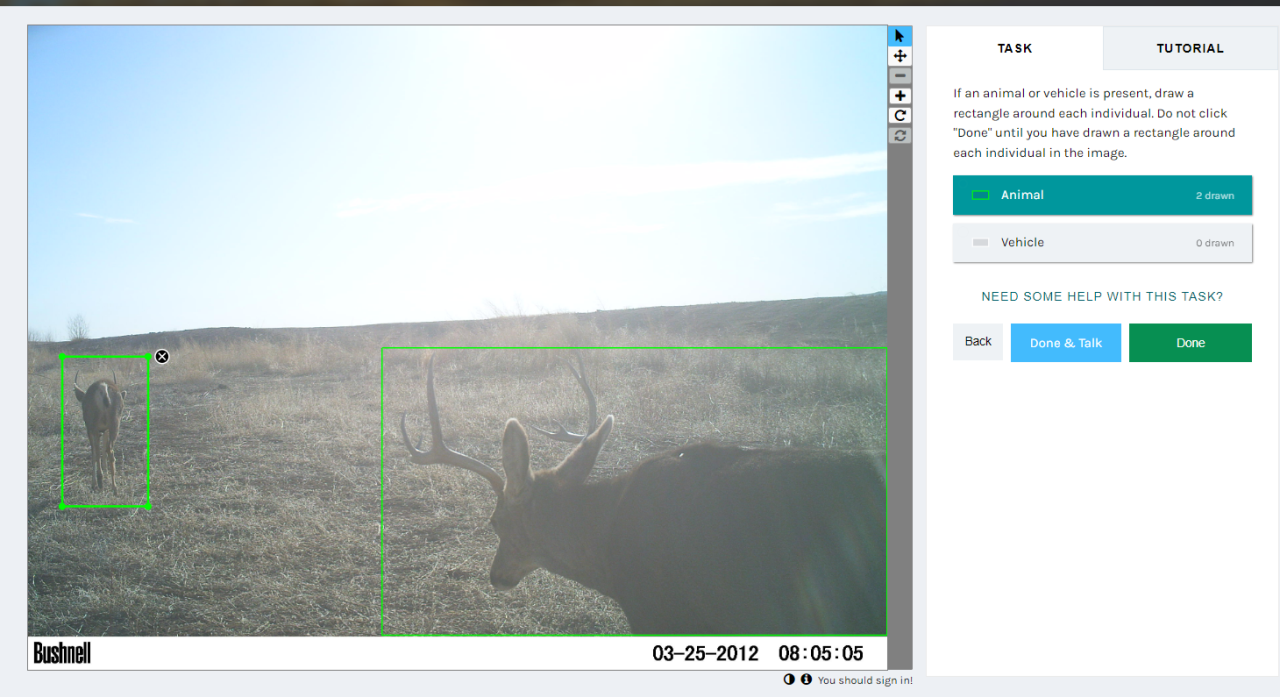
Task: Switch to the Tutorial tab
Action: tap(1190, 48)
